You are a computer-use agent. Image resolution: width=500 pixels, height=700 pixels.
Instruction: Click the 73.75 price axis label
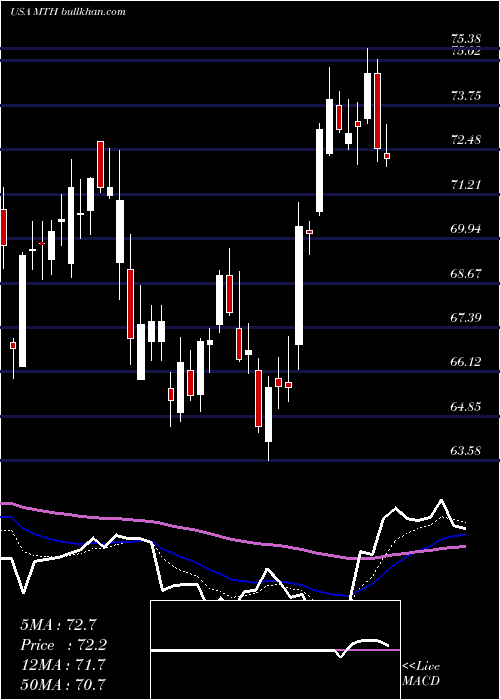coord(467,96)
